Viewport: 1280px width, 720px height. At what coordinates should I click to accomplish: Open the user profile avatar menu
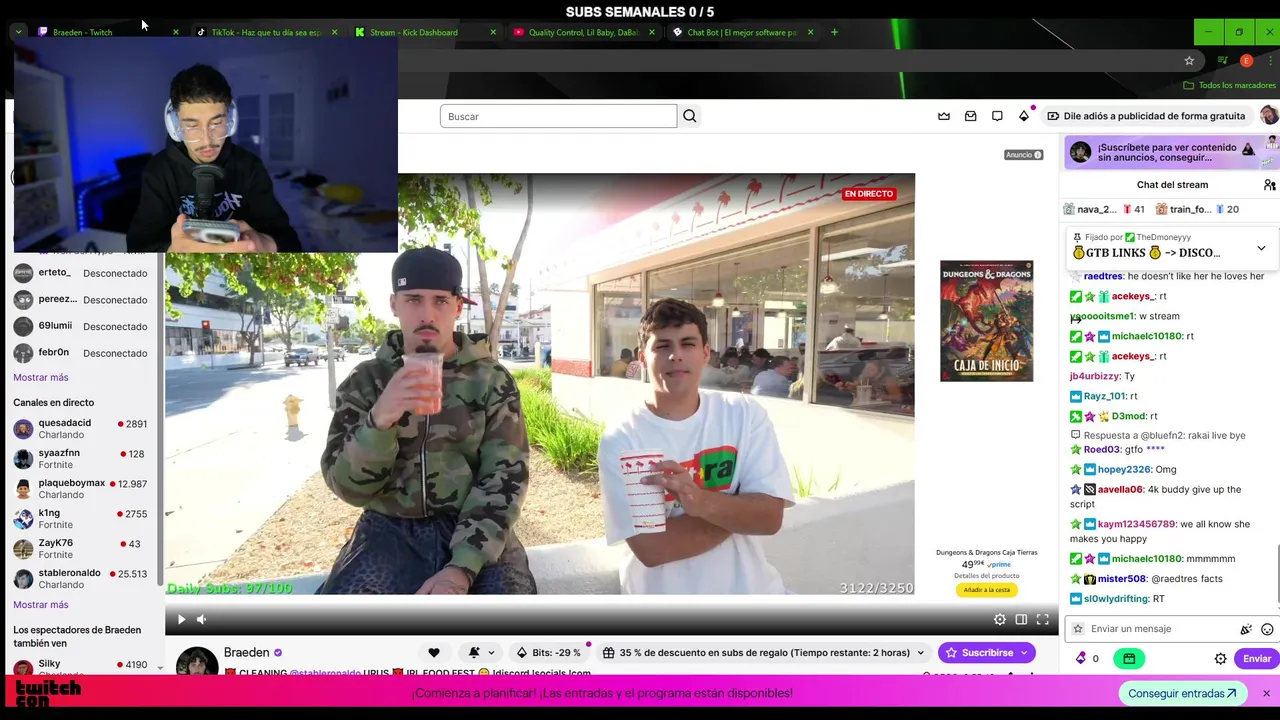pos(1268,116)
